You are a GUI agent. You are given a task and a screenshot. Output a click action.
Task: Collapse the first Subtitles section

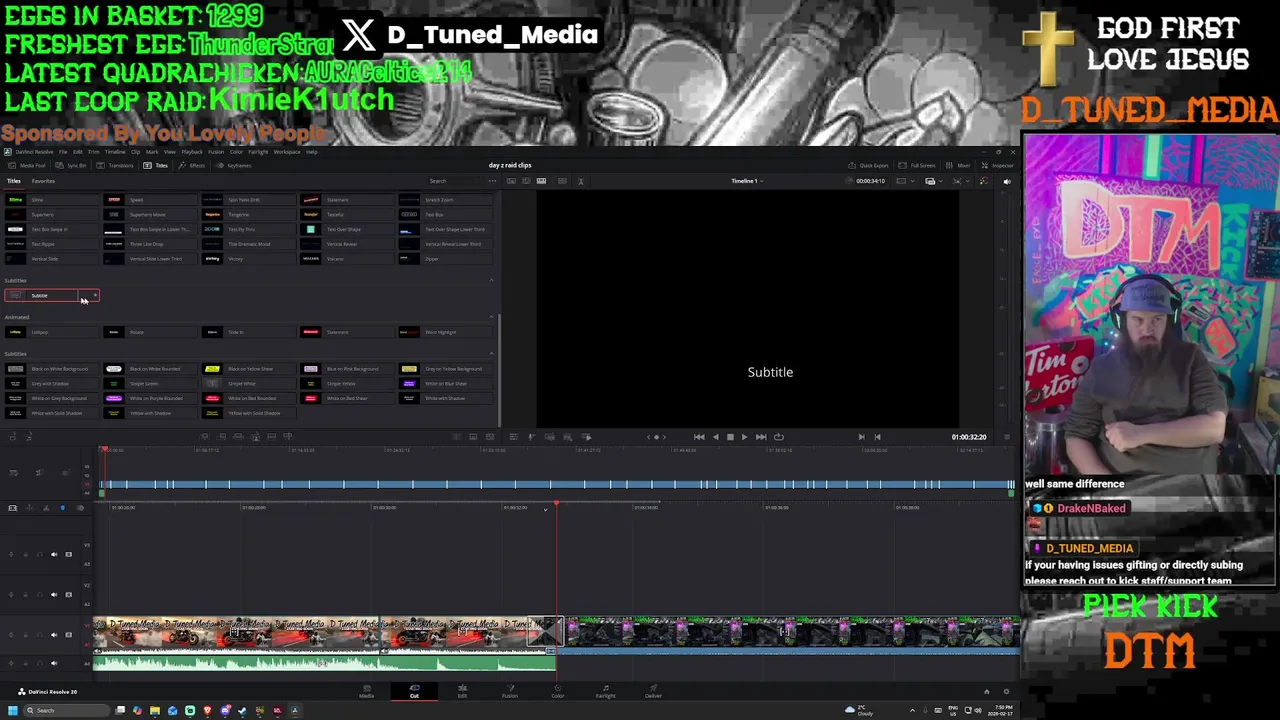pyautogui.click(x=491, y=280)
